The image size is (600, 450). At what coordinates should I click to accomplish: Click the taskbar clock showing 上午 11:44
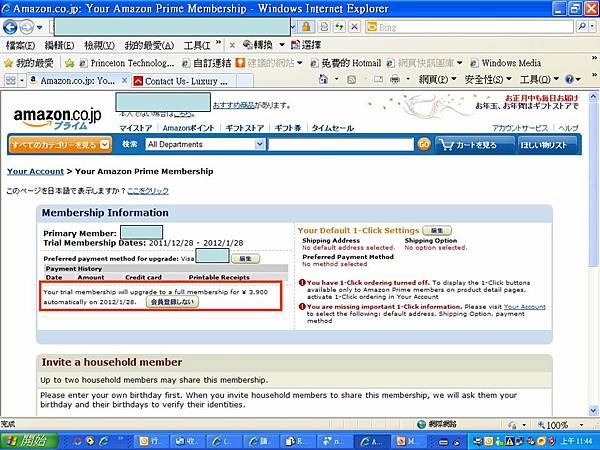point(576,441)
